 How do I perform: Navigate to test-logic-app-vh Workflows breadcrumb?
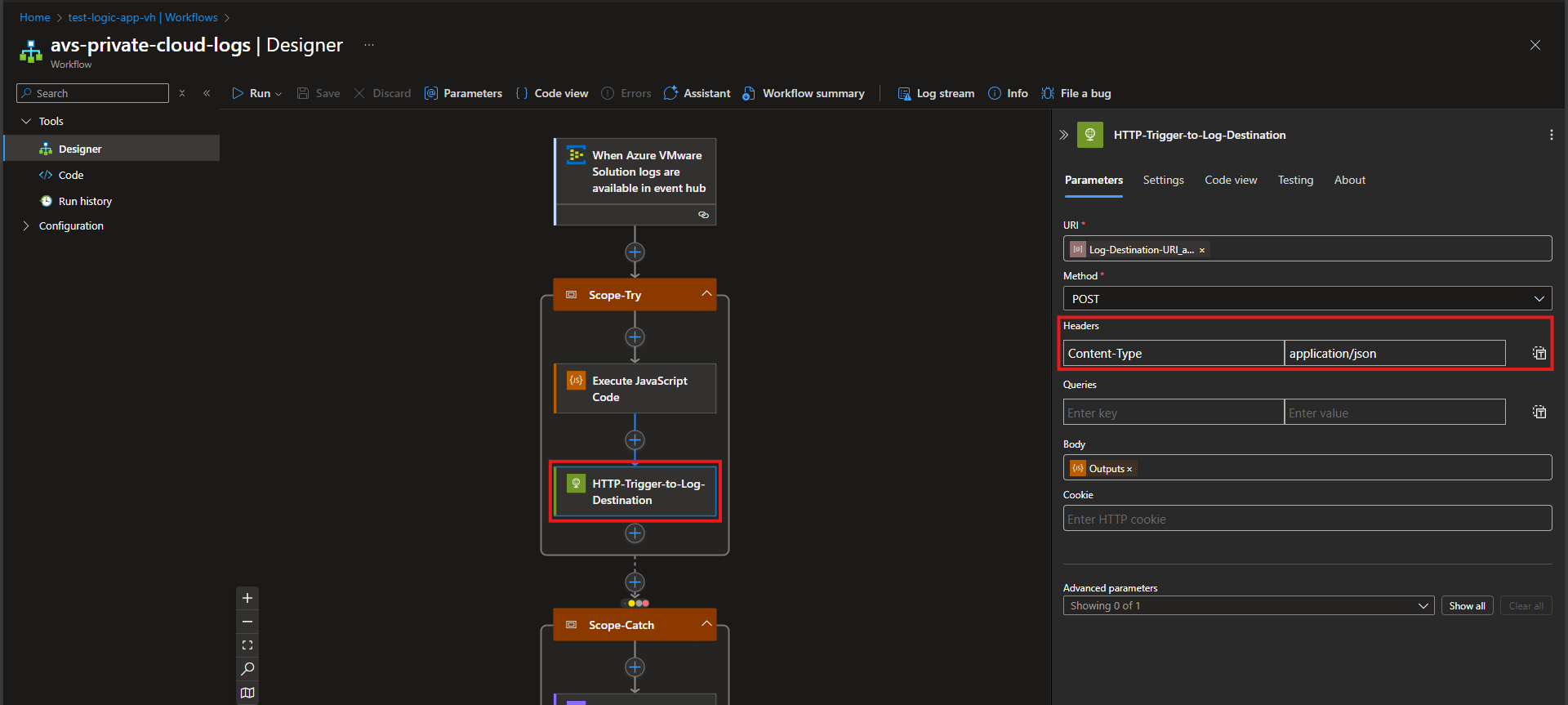tap(143, 17)
